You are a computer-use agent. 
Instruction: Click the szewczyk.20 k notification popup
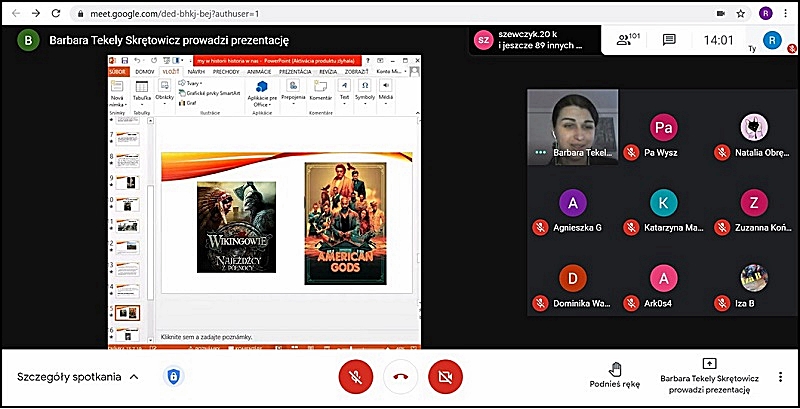pos(535,40)
